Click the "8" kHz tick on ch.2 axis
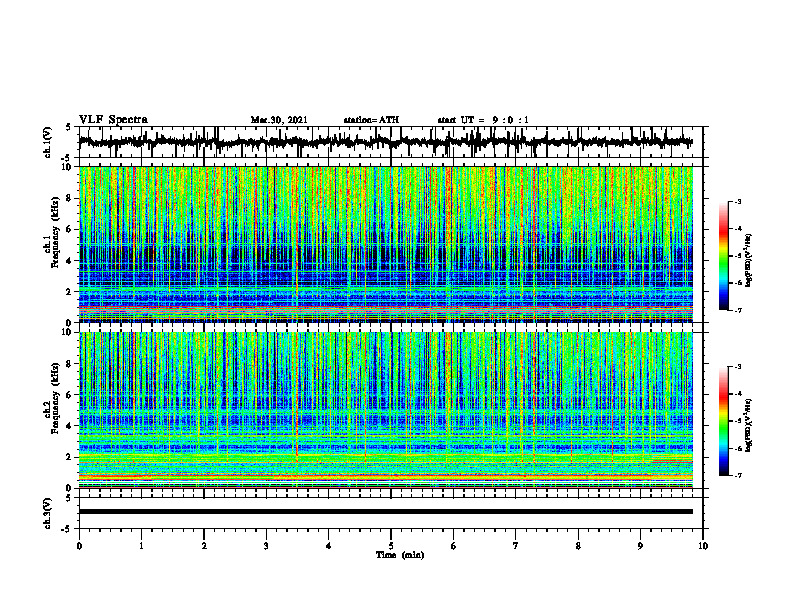792x612 pixels. (x=70, y=364)
